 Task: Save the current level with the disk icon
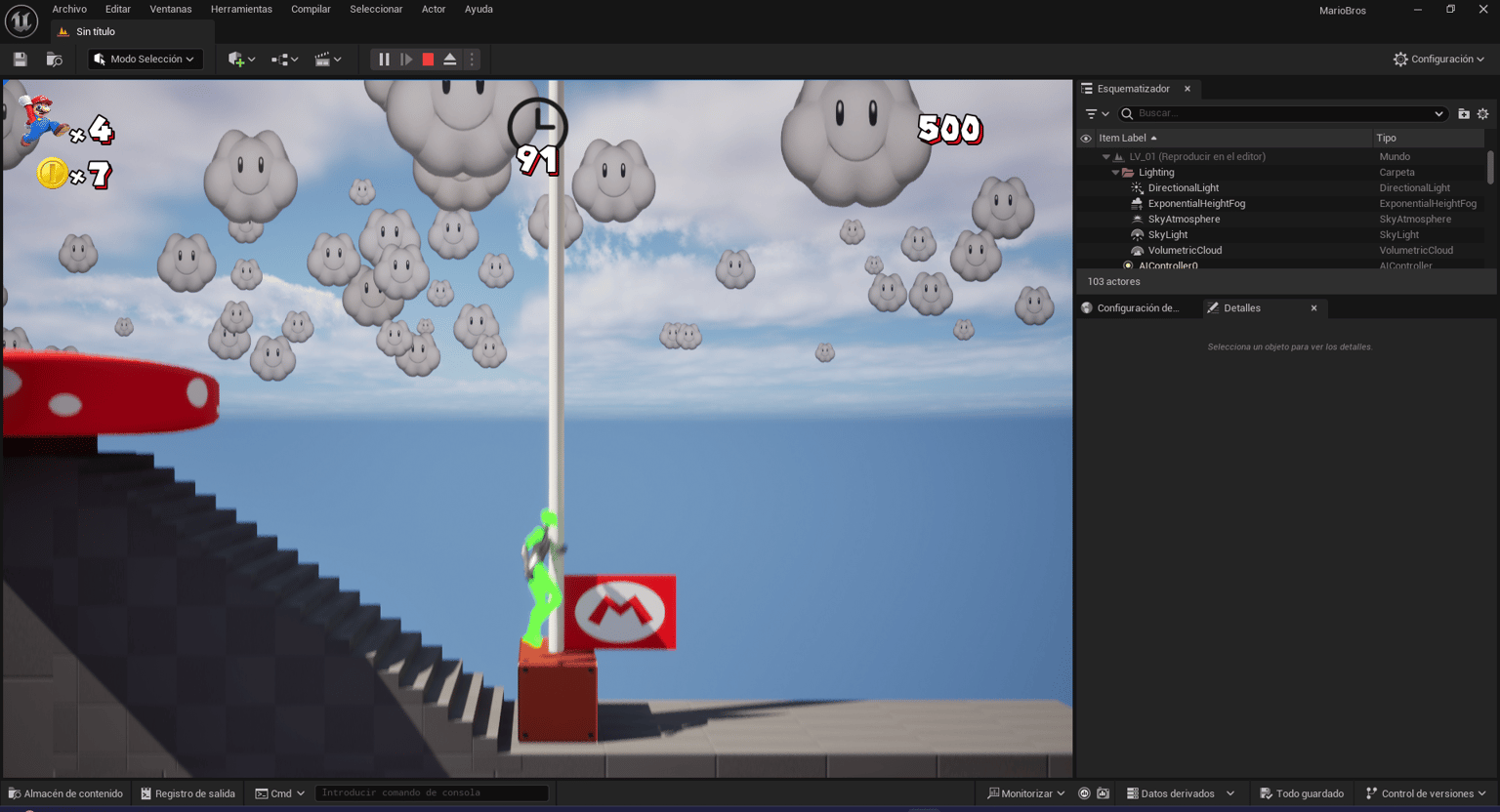(x=20, y=60)
